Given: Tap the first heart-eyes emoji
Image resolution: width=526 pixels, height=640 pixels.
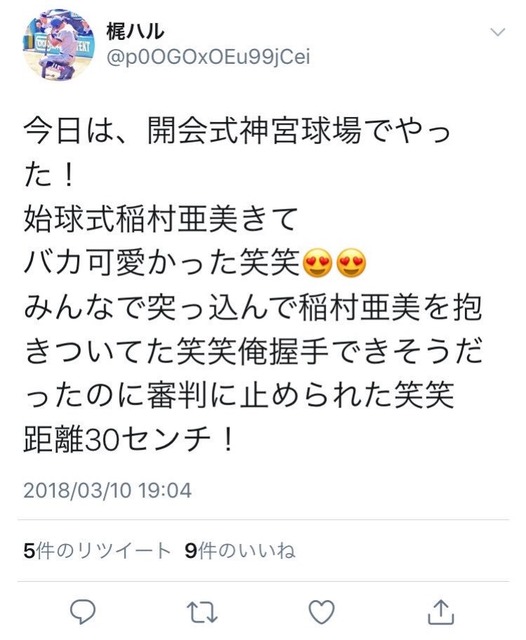Looking at the screenshot, I should click(317, 264).
